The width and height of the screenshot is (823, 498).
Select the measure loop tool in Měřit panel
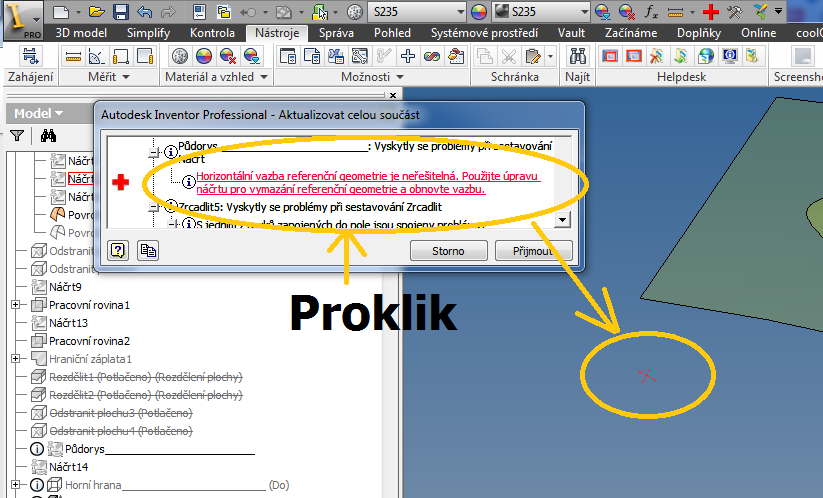point(121,56)
